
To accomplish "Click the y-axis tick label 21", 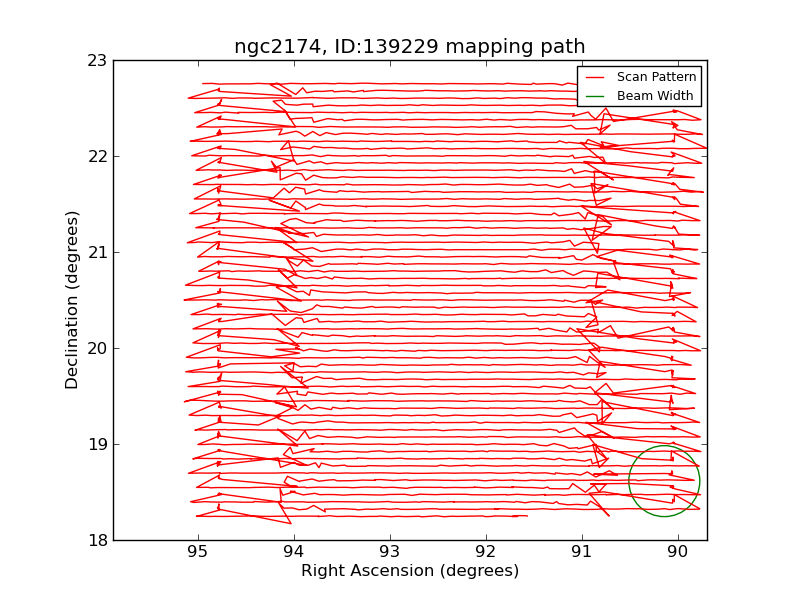I will coord(96,252).
